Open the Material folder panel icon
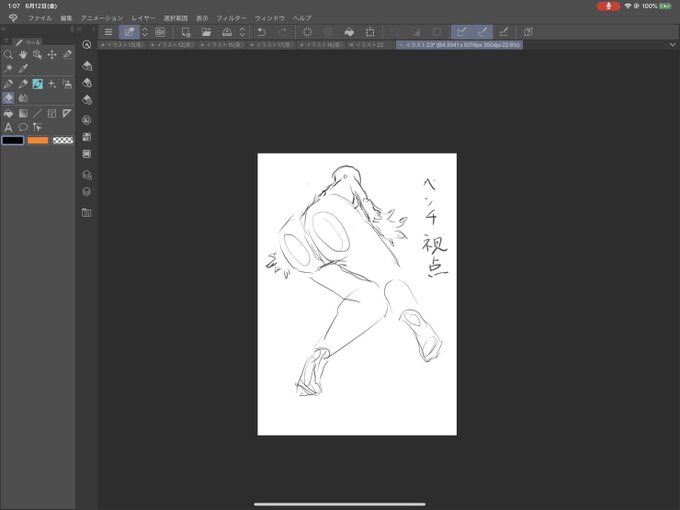Screen dimensions: 680x510 (87, 212)
